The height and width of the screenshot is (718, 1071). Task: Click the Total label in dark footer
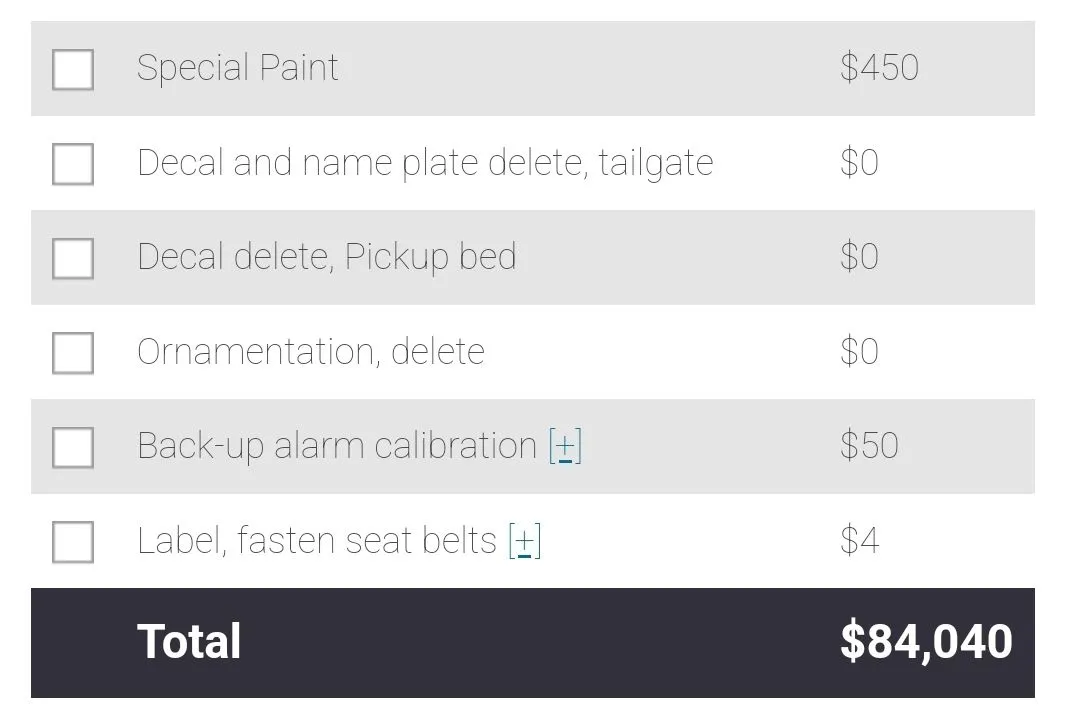click(189, 641)
